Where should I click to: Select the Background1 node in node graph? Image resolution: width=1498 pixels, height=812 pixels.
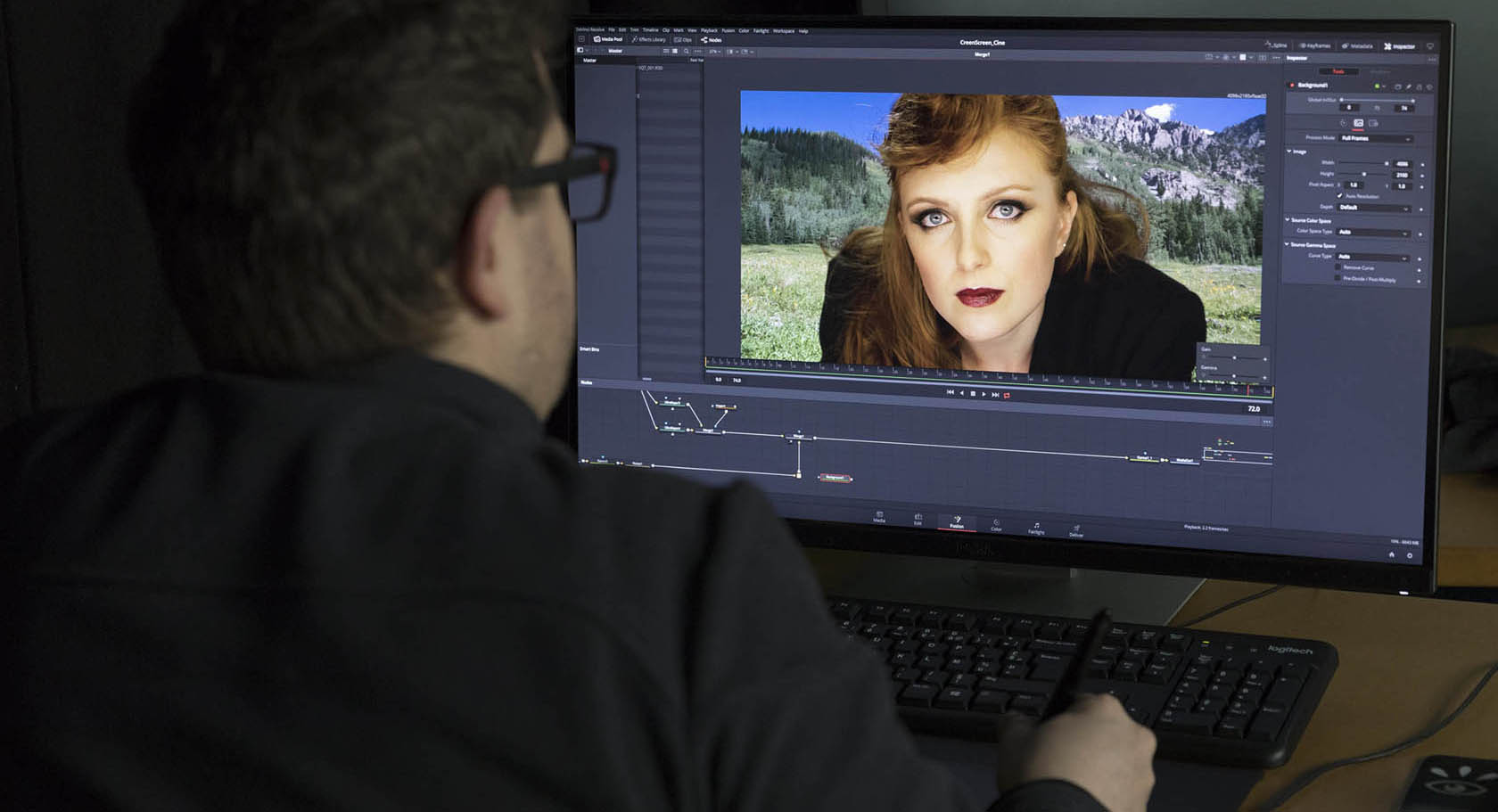point(835,477)
